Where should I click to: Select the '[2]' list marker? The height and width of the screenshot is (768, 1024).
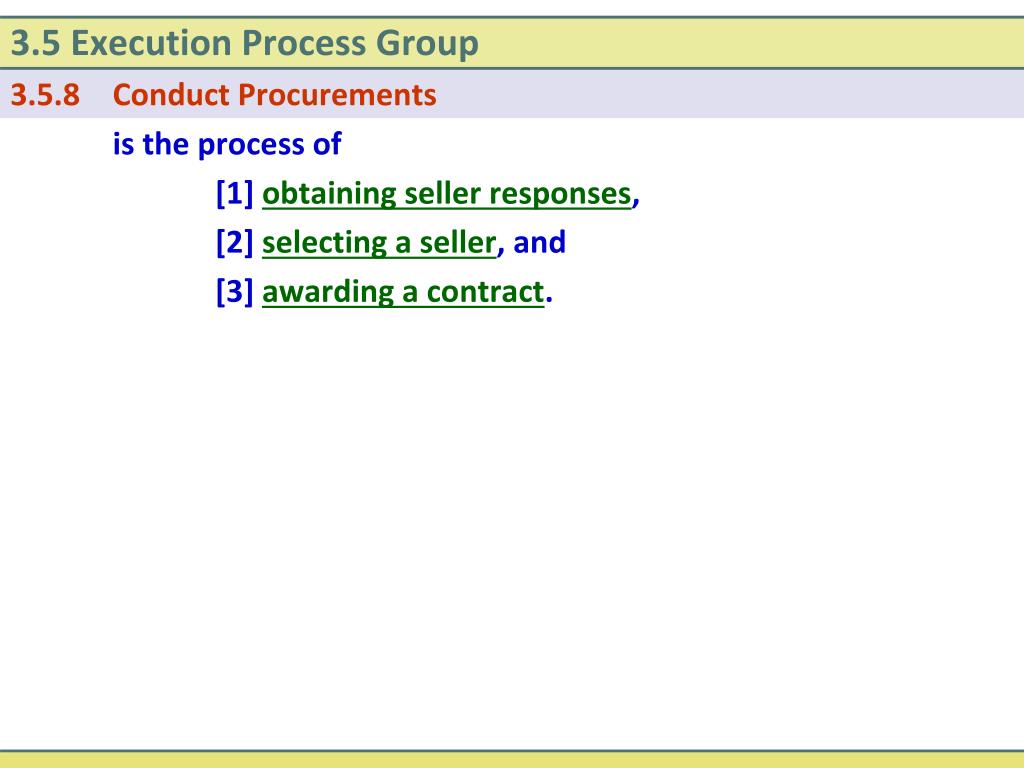coord(234,242)
